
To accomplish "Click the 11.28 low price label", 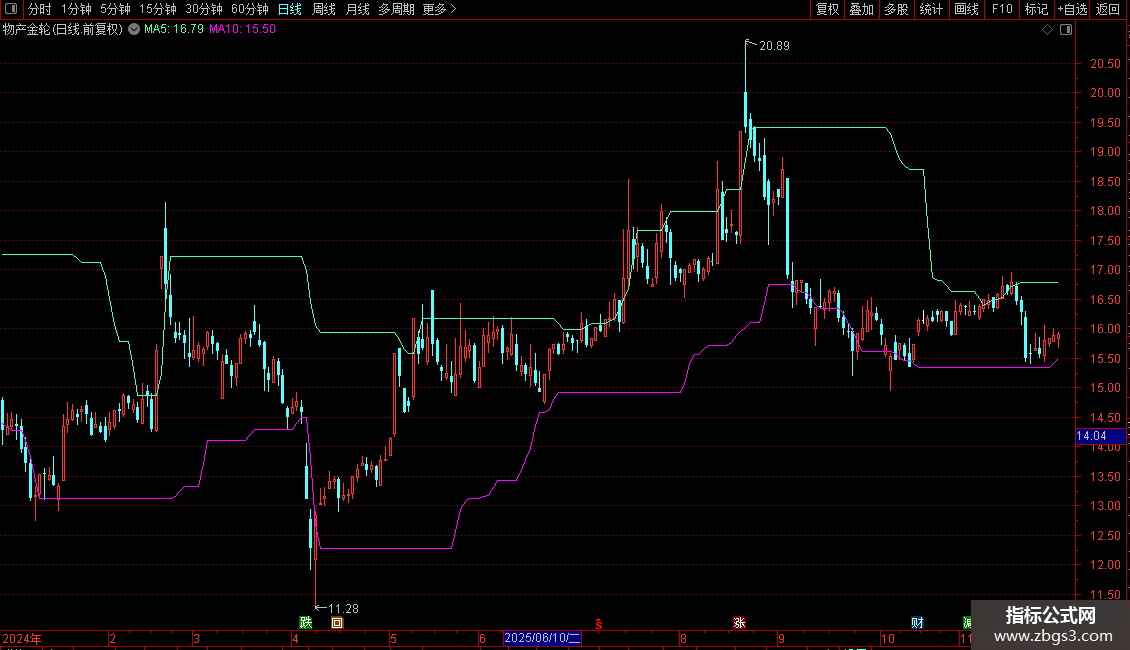I will coord(343,609).
